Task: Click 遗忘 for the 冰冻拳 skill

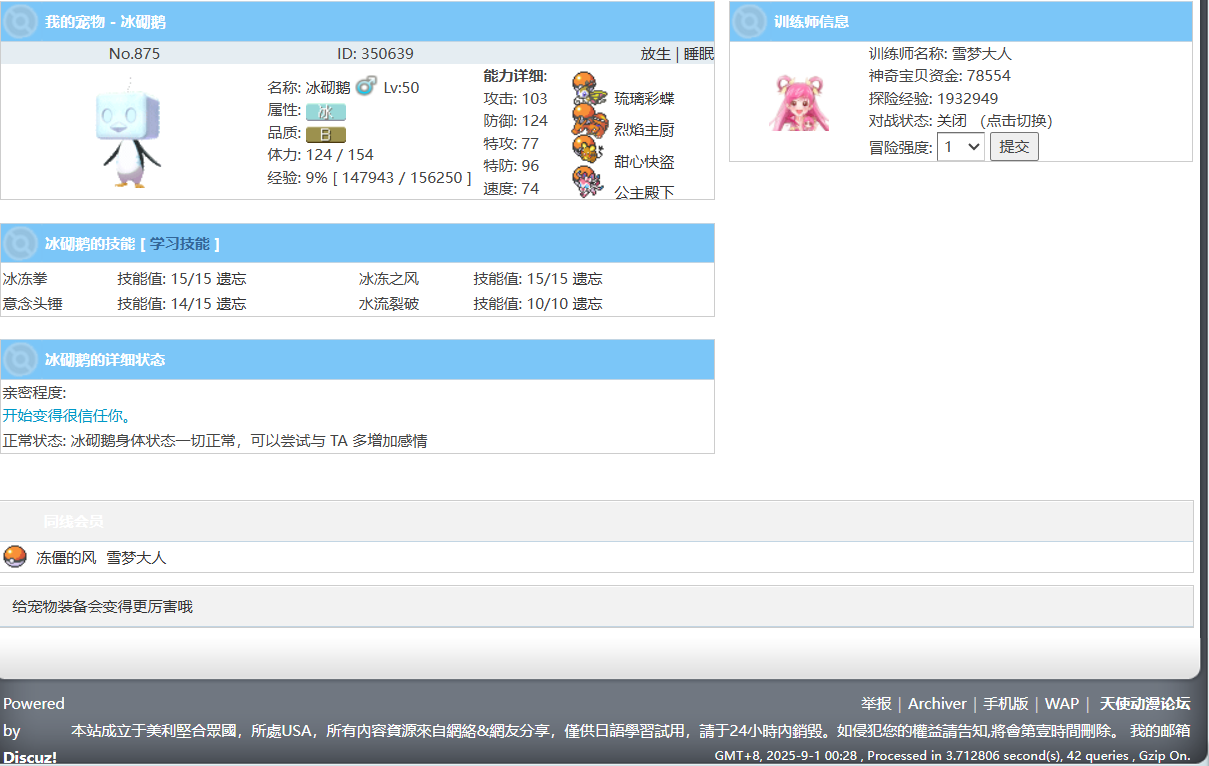Action: click(231, 279)
